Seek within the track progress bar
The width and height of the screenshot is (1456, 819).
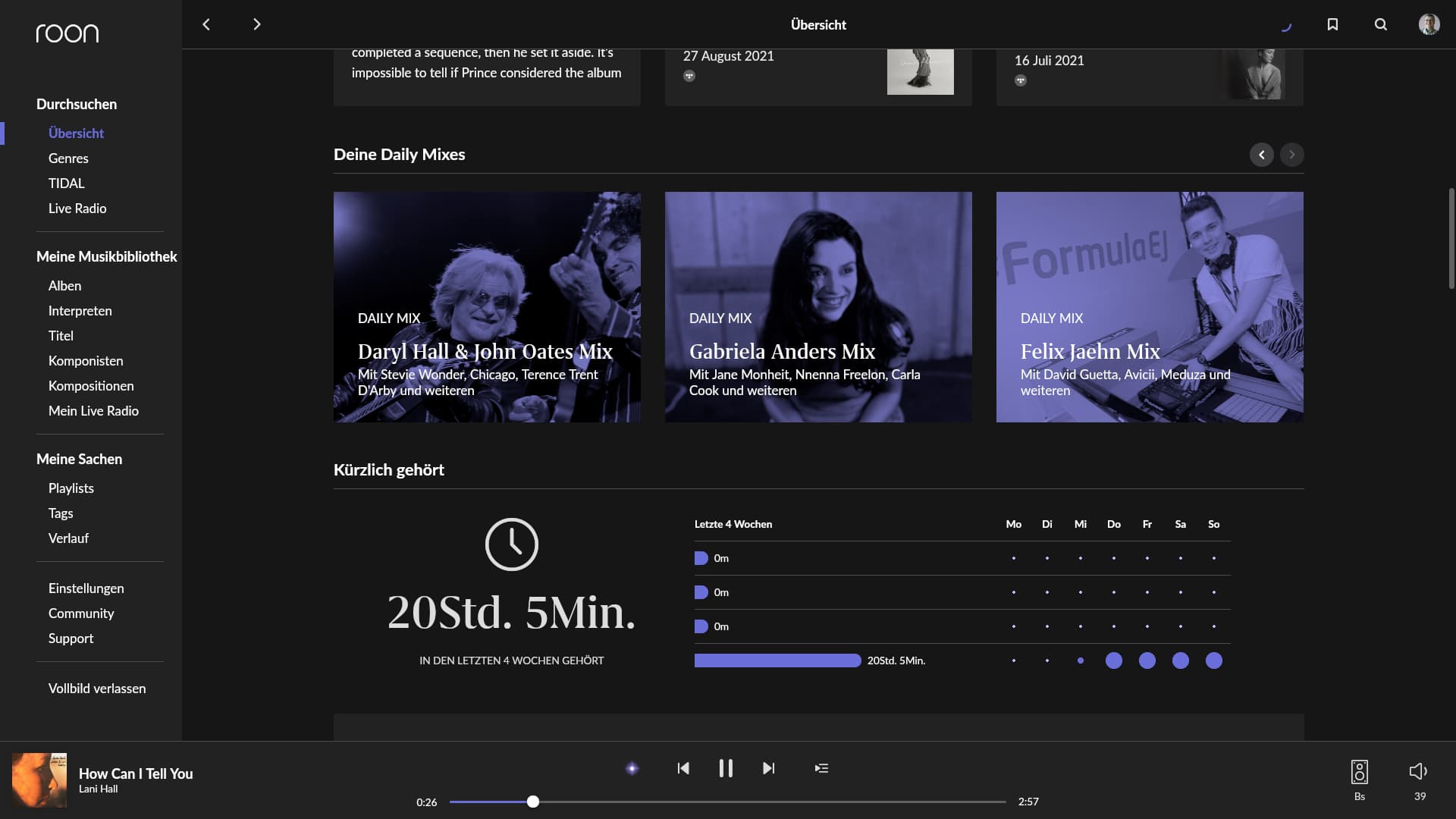[x=728, y=802]
